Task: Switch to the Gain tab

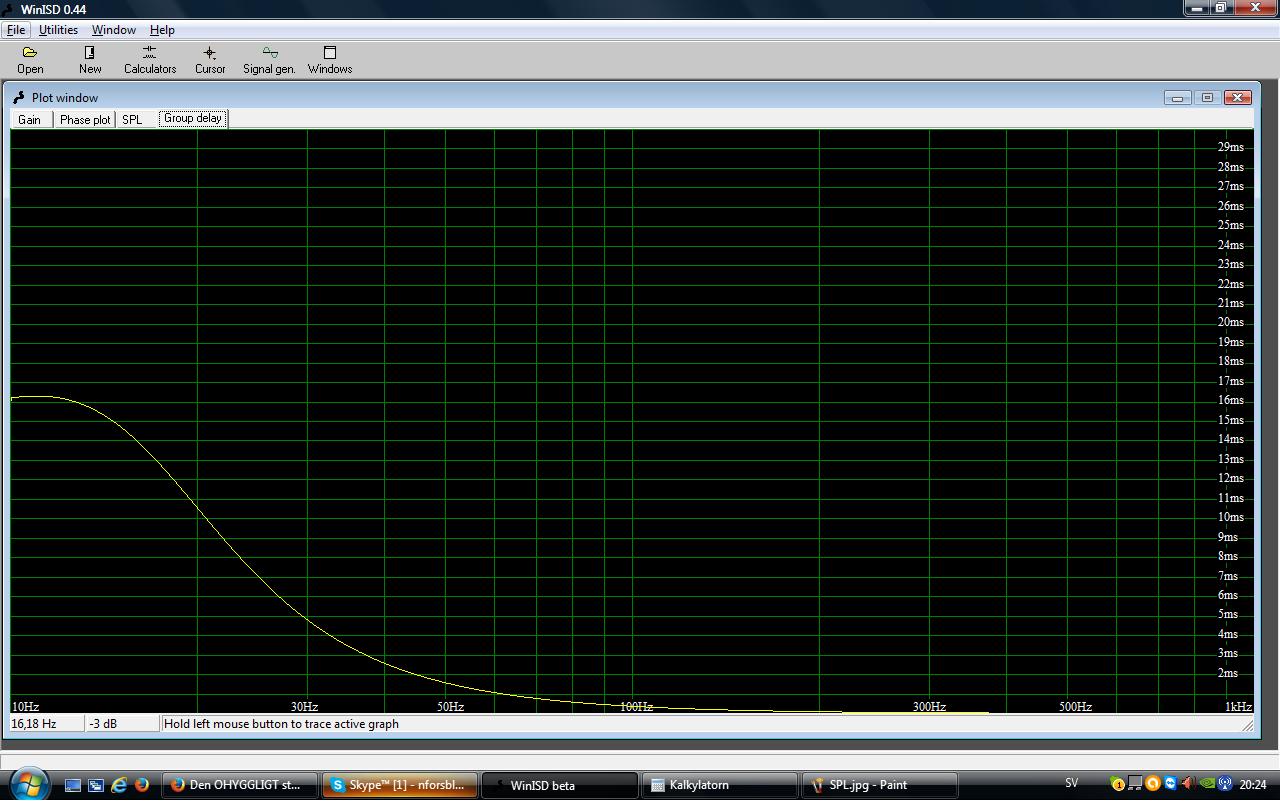Action: (30, 119)
